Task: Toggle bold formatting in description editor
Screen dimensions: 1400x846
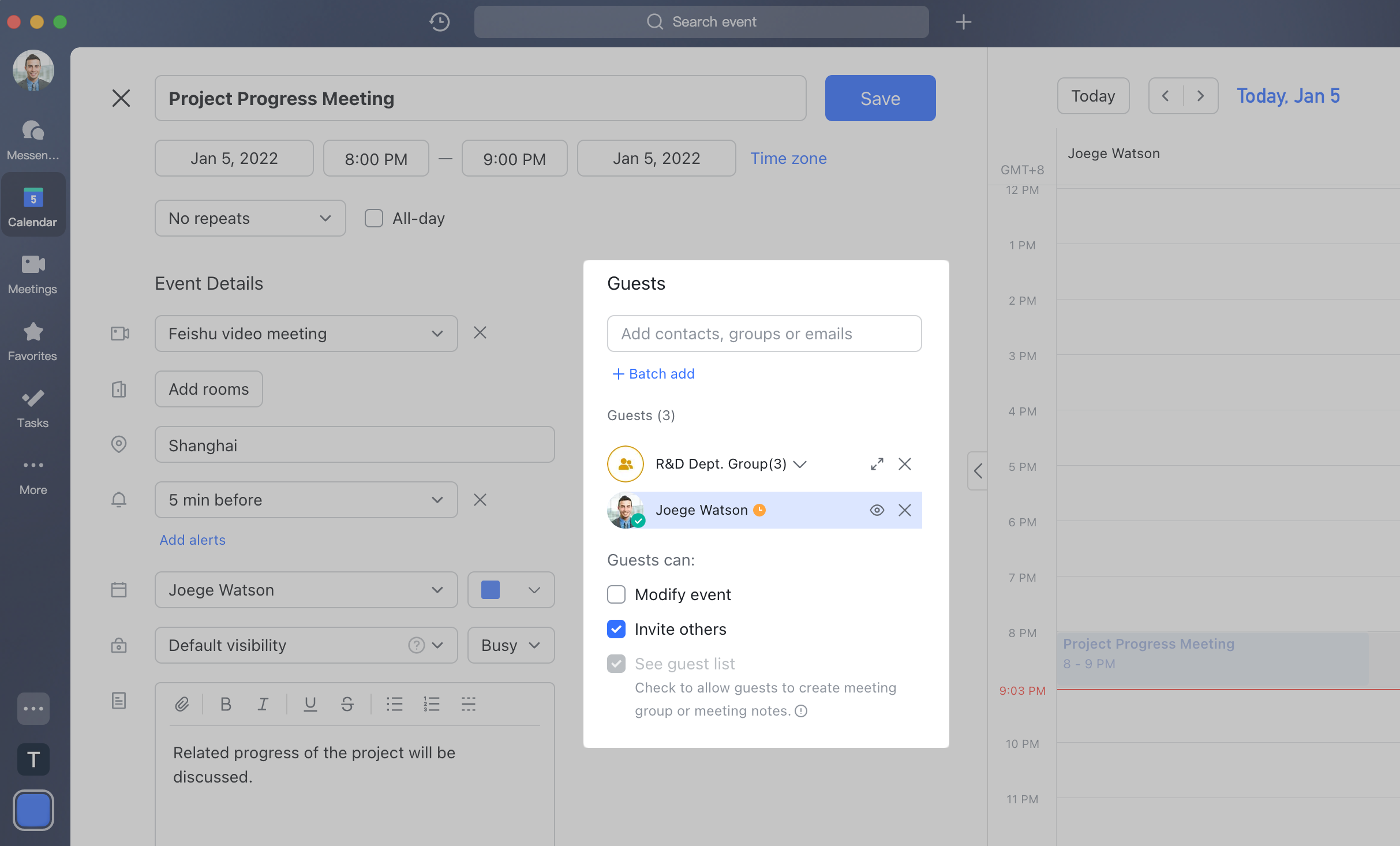Action: coord(226,704)
